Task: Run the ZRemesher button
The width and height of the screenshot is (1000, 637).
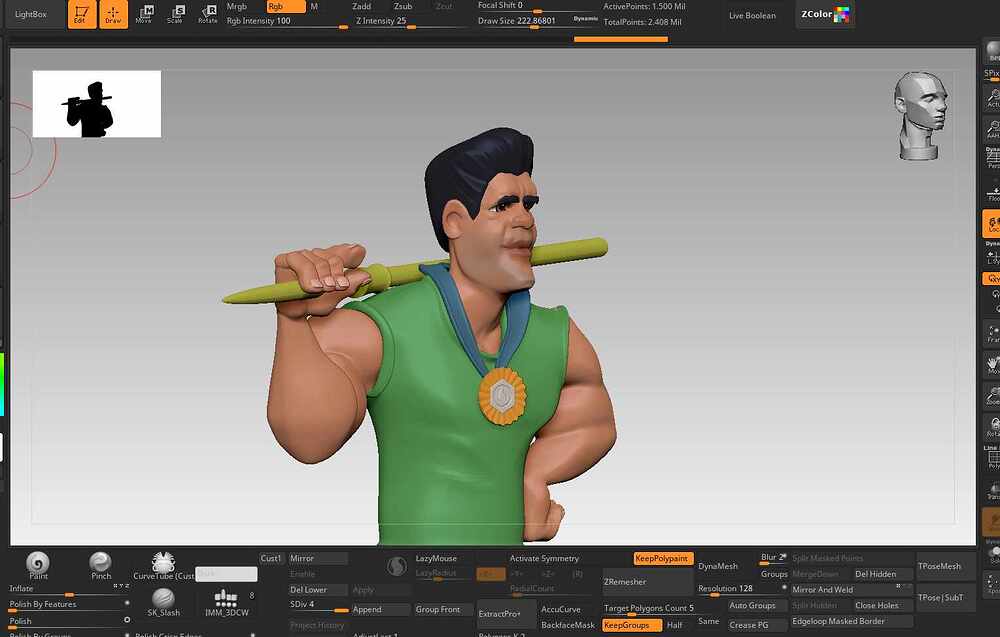Action: 647,582
